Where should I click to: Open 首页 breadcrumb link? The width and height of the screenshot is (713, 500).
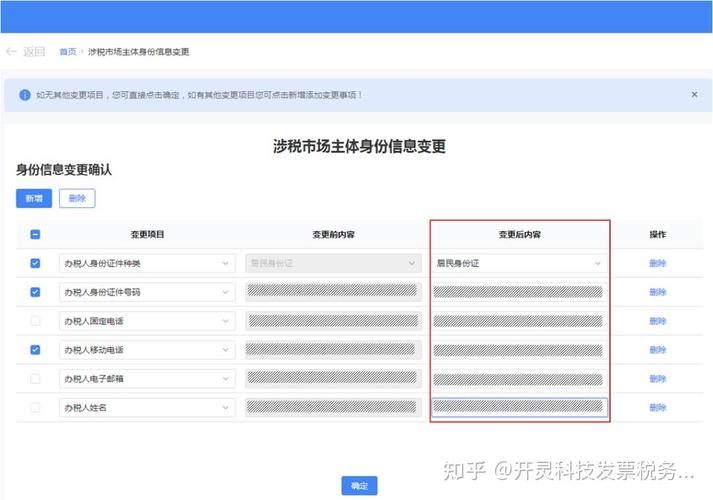(x=68, y=52)
